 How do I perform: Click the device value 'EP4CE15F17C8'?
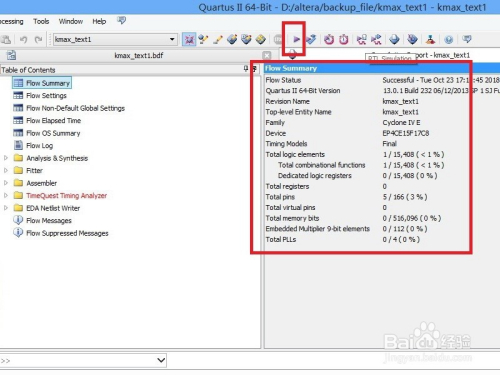click(406, 133)
